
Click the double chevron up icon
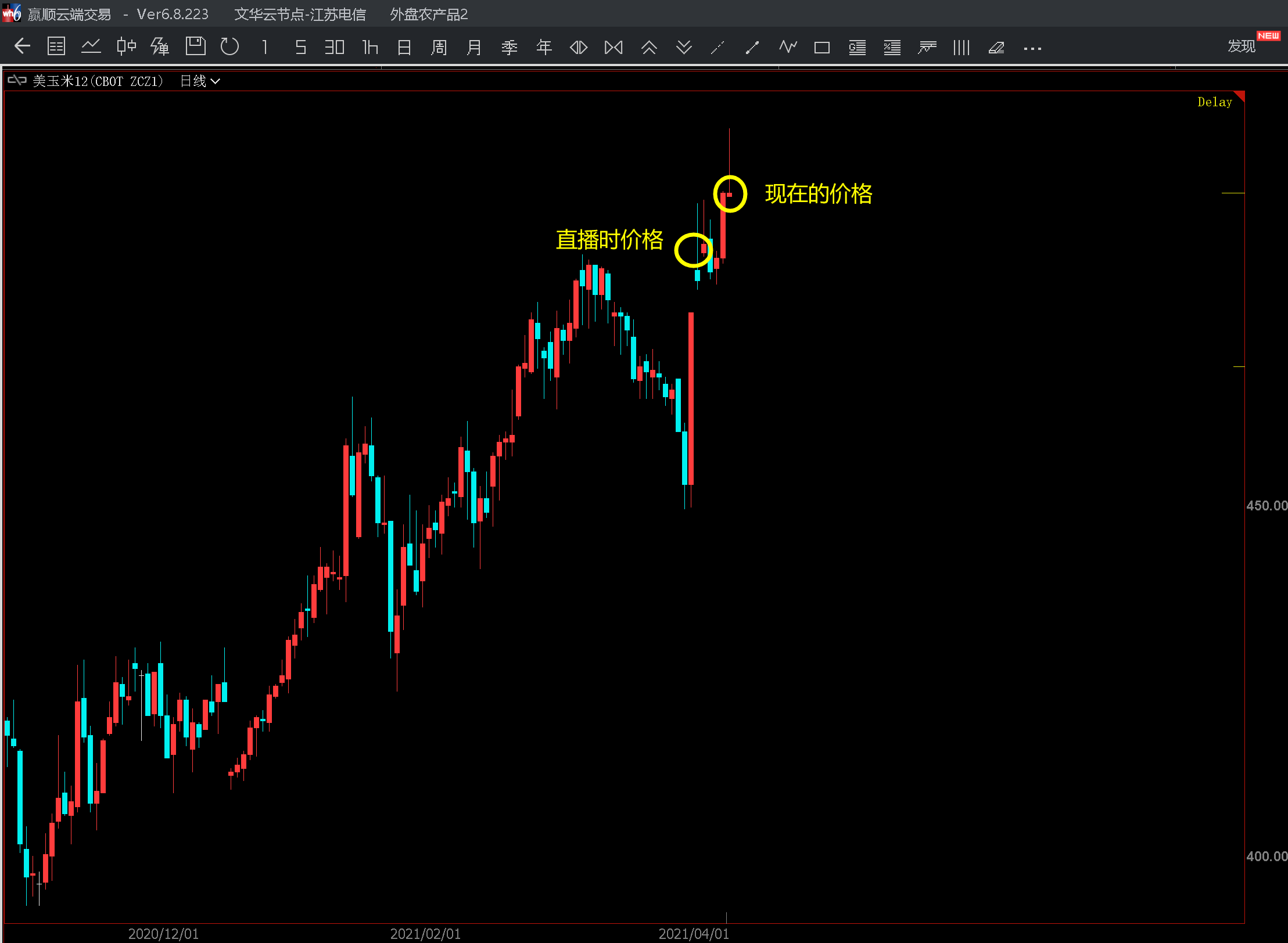pos(648,47)
